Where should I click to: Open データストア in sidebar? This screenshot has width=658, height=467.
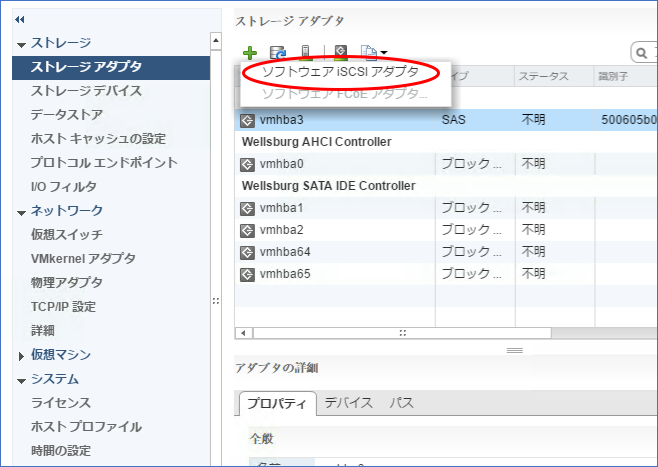pos(67,115)
